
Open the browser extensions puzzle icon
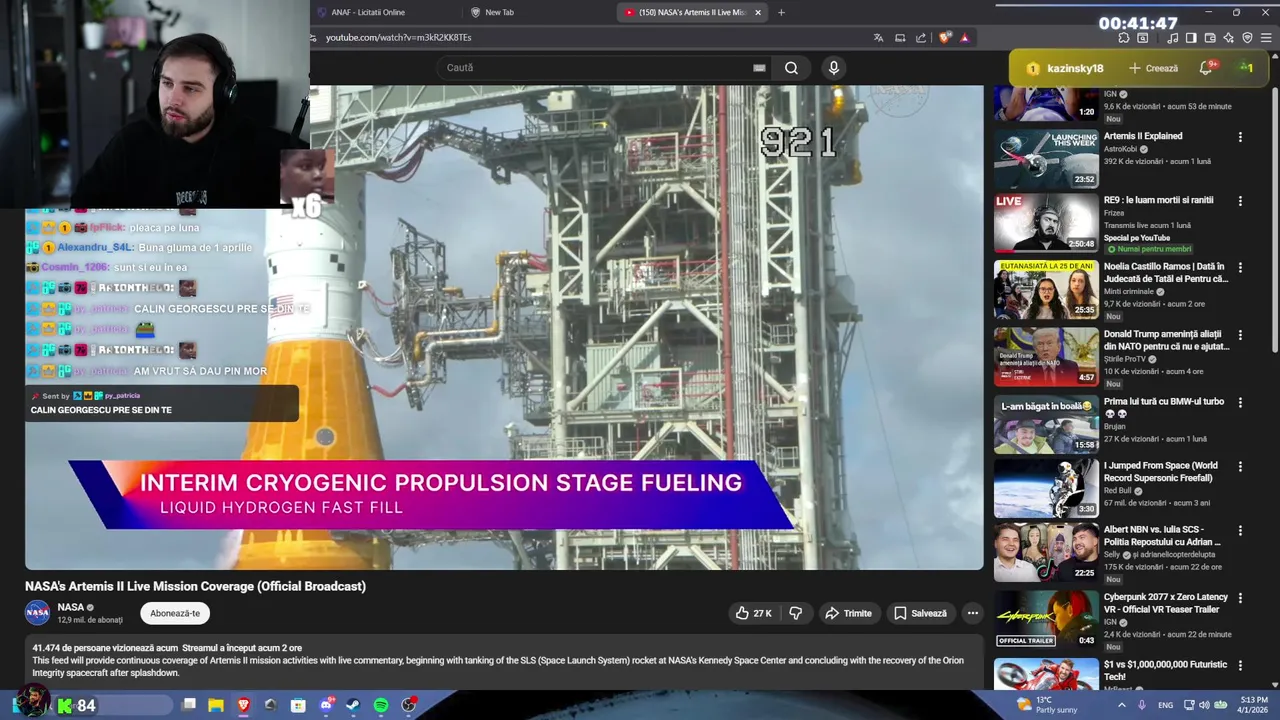point(1124,38)
